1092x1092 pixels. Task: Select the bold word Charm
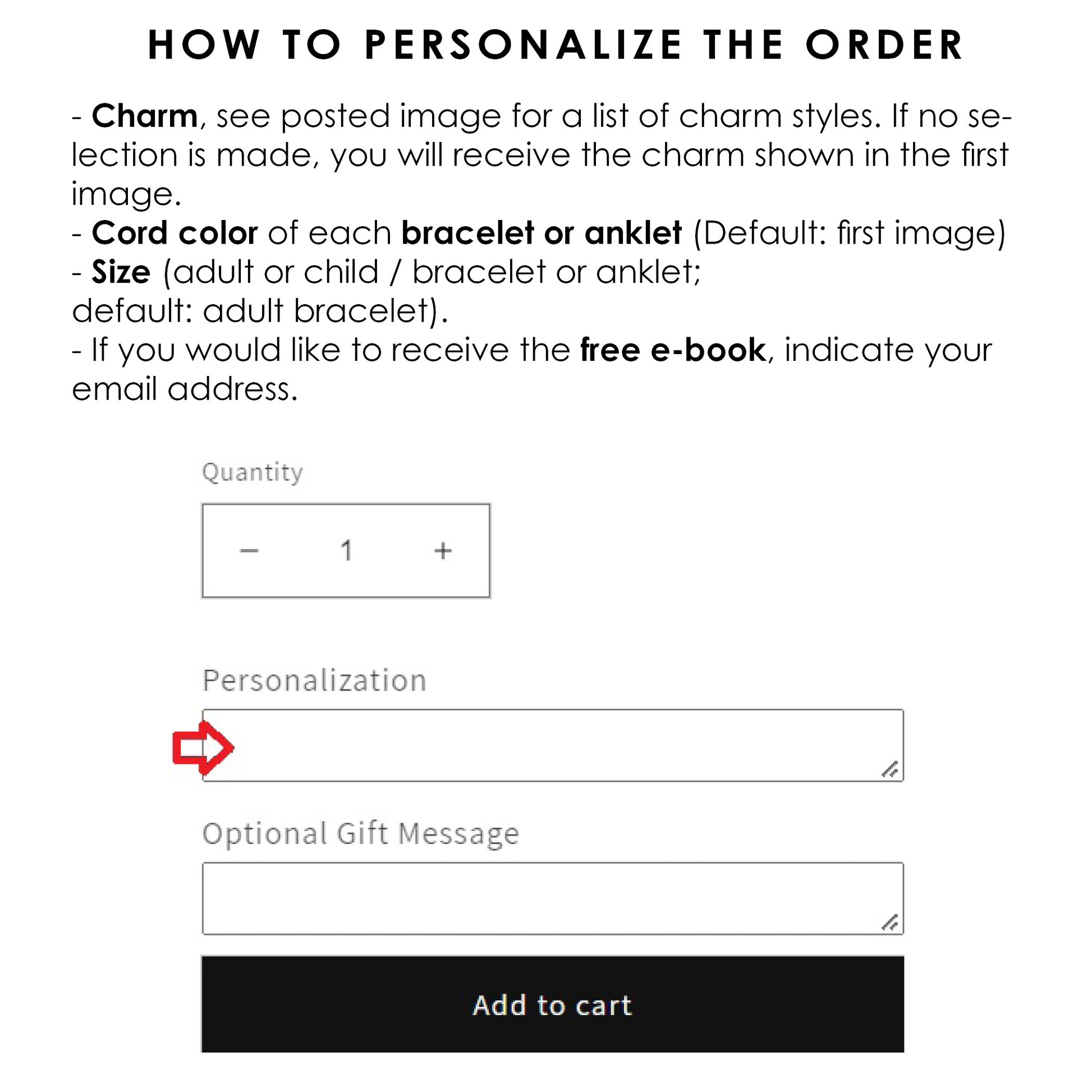(x=145, y=116)
